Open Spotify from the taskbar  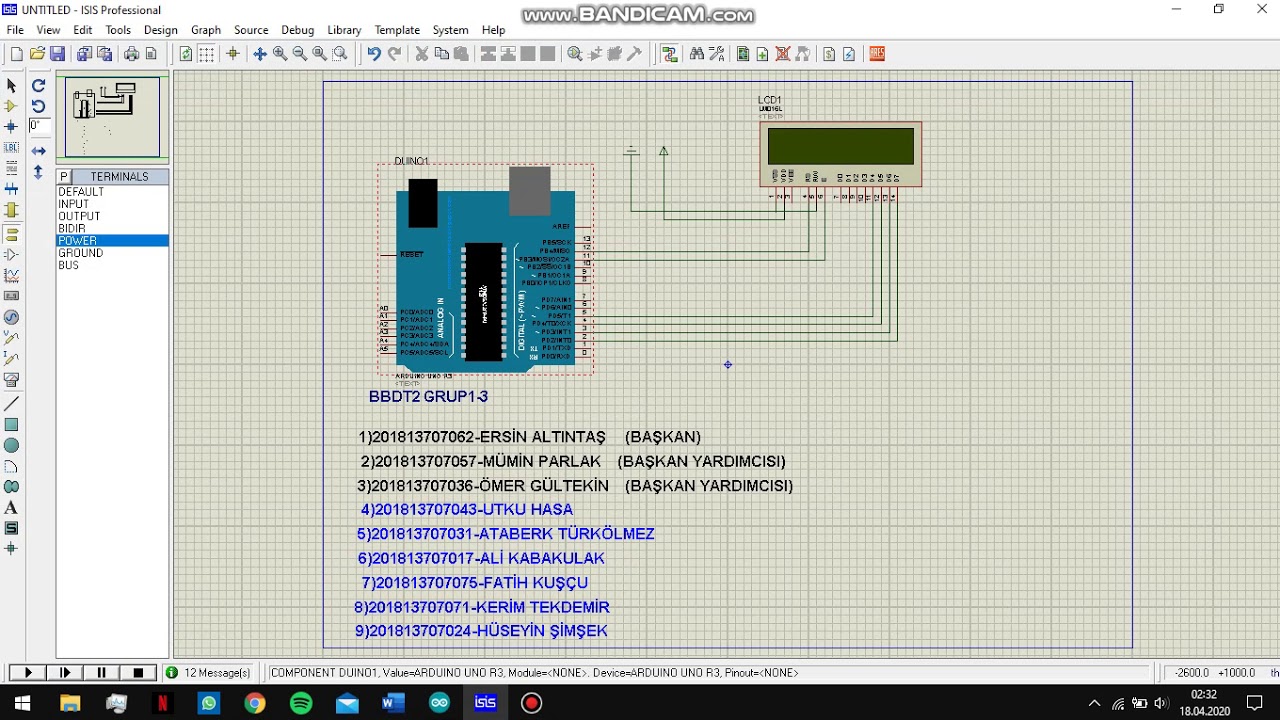pyautogui.click(x=301, y=703)
